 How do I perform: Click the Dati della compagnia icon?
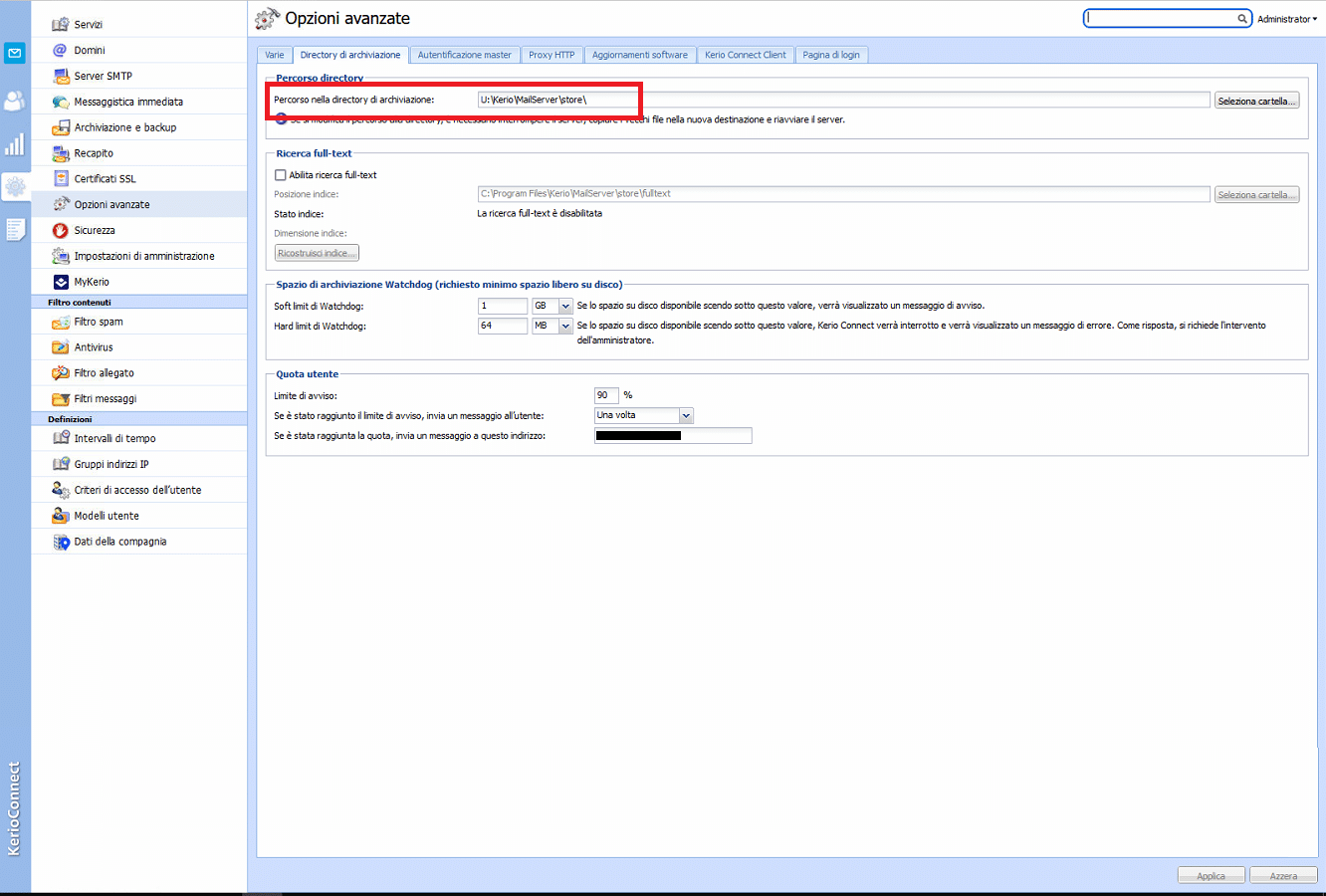point(61,542)
